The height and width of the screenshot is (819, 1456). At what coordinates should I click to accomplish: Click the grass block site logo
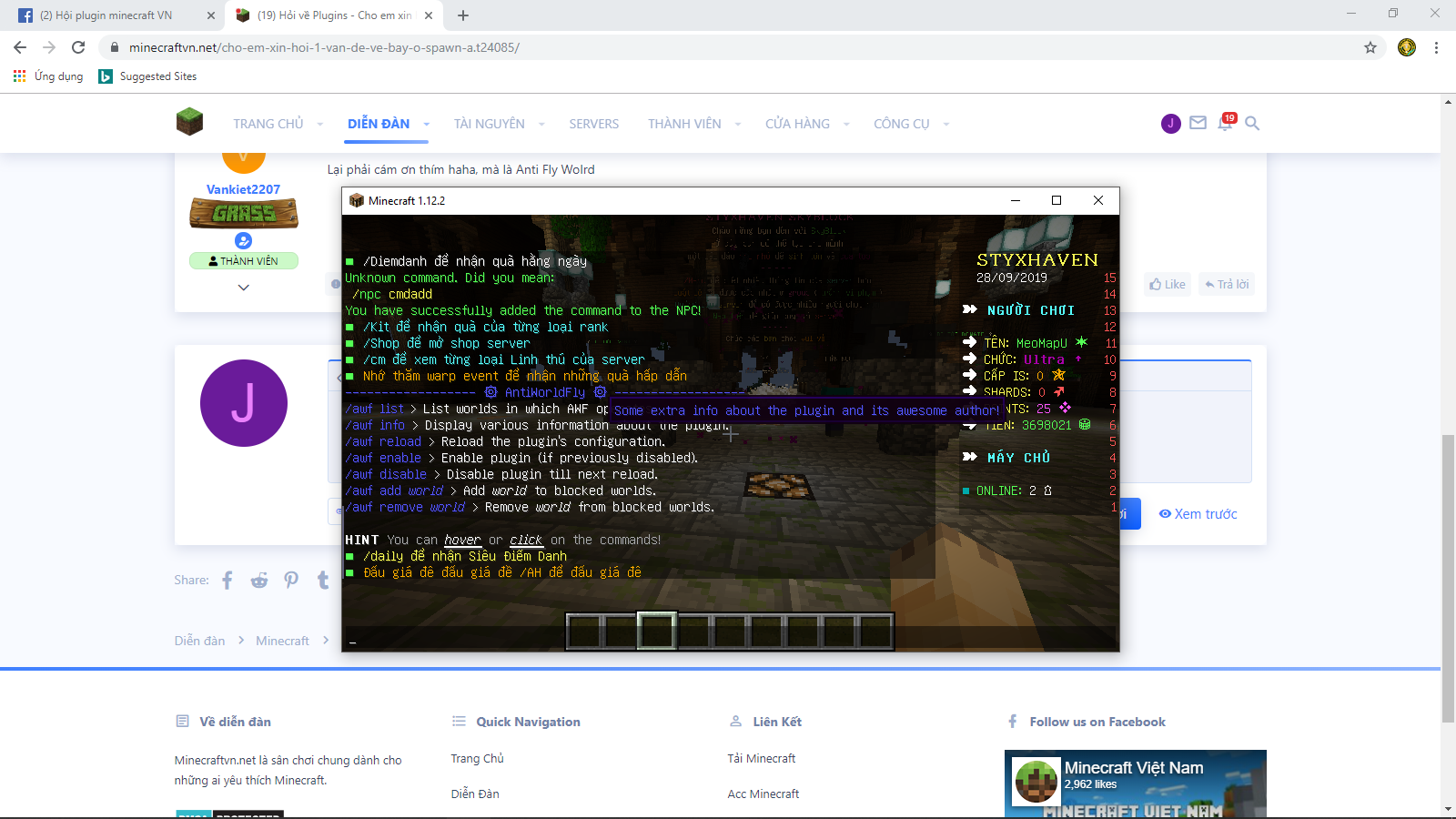pyautogui.click(x=189, y=122)
